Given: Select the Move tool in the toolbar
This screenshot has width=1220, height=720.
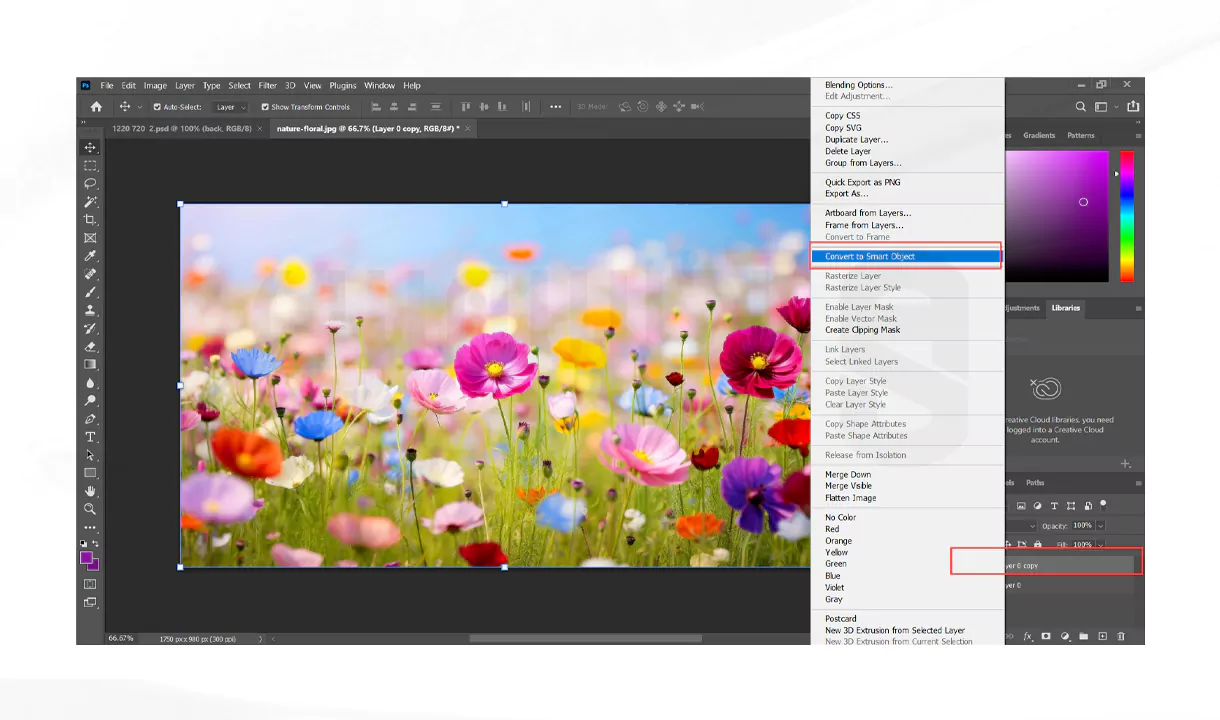Looking at the screenshot, I should [90, 148].
